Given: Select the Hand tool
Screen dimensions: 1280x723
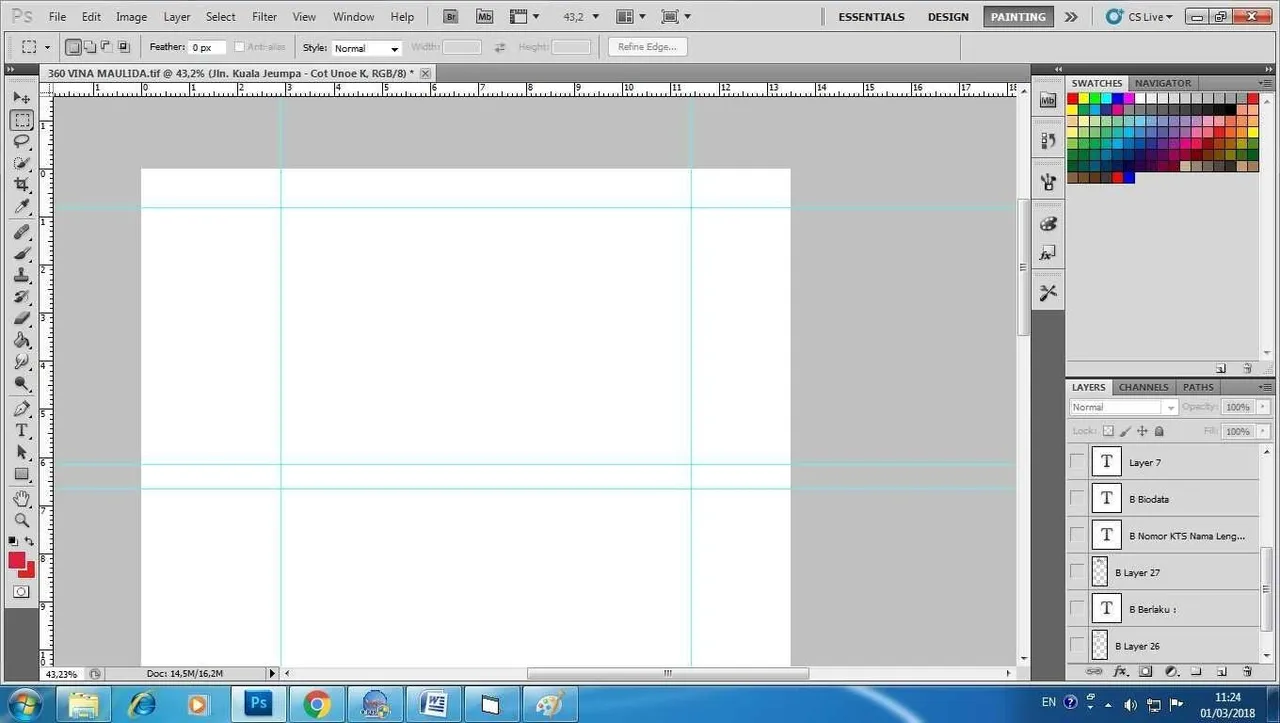Looking at the screenshot, I should click(21, 498).
